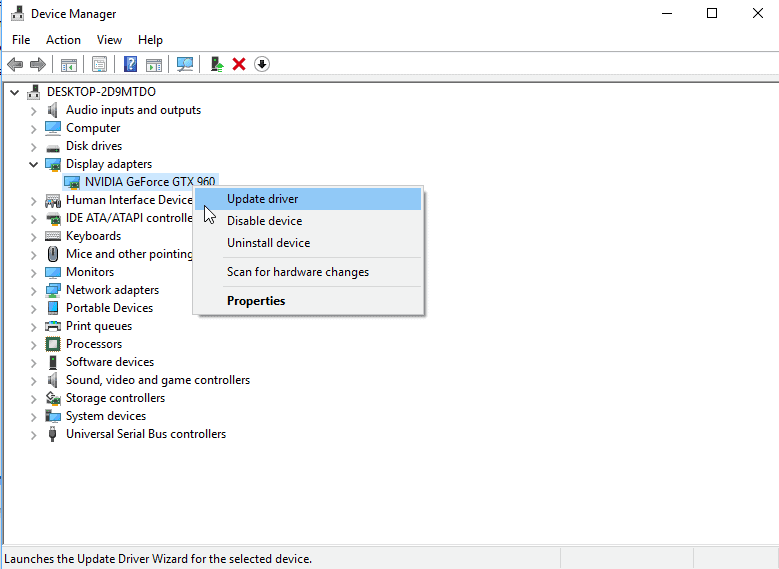Click the Human Interface Devices icon
This screenshot has width=779, height=569.
[x=53, y=200]
